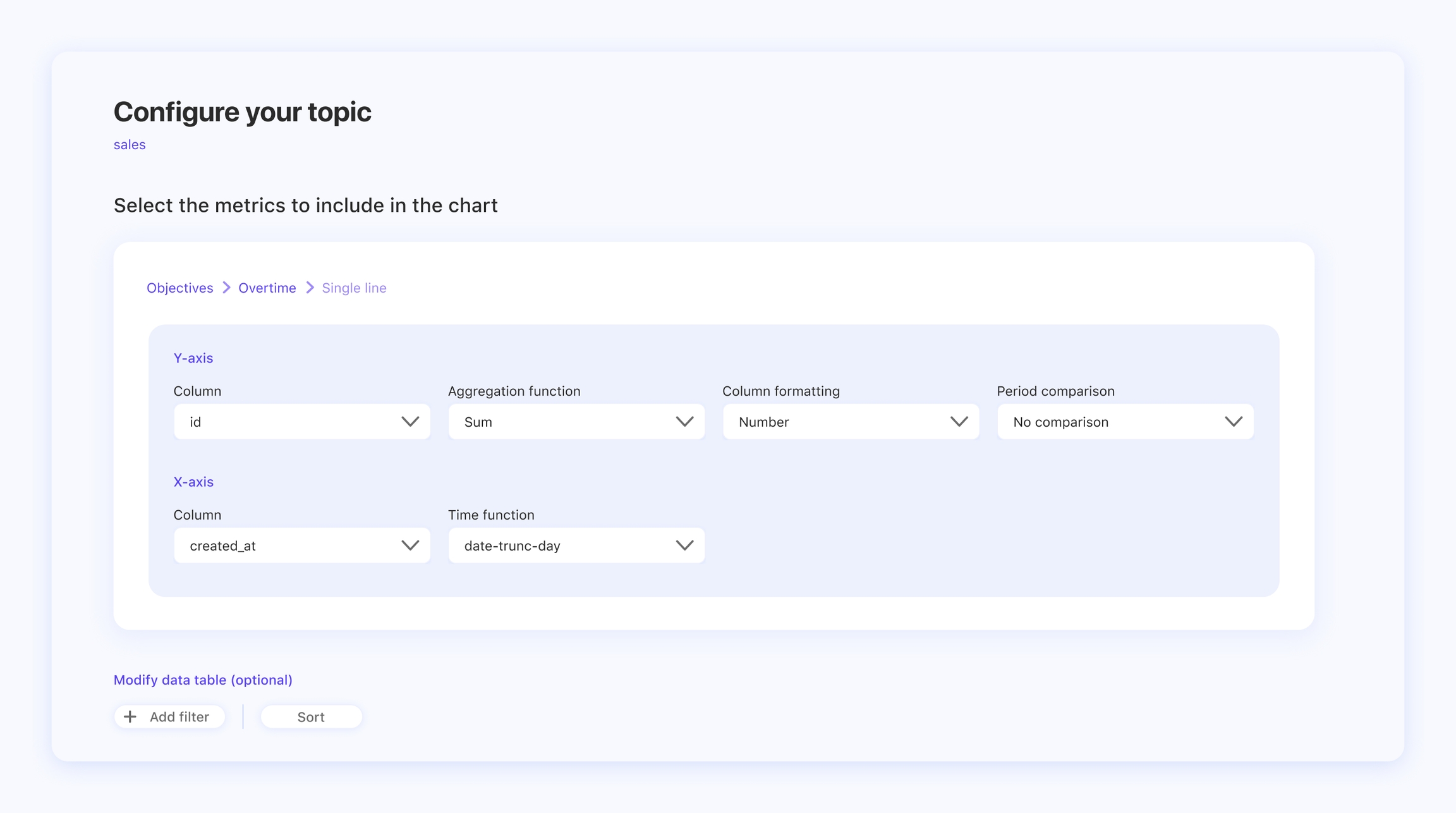Open the X-axis Column dropdown showing created_at
The image size is (1456, 813).
point(302,546)
